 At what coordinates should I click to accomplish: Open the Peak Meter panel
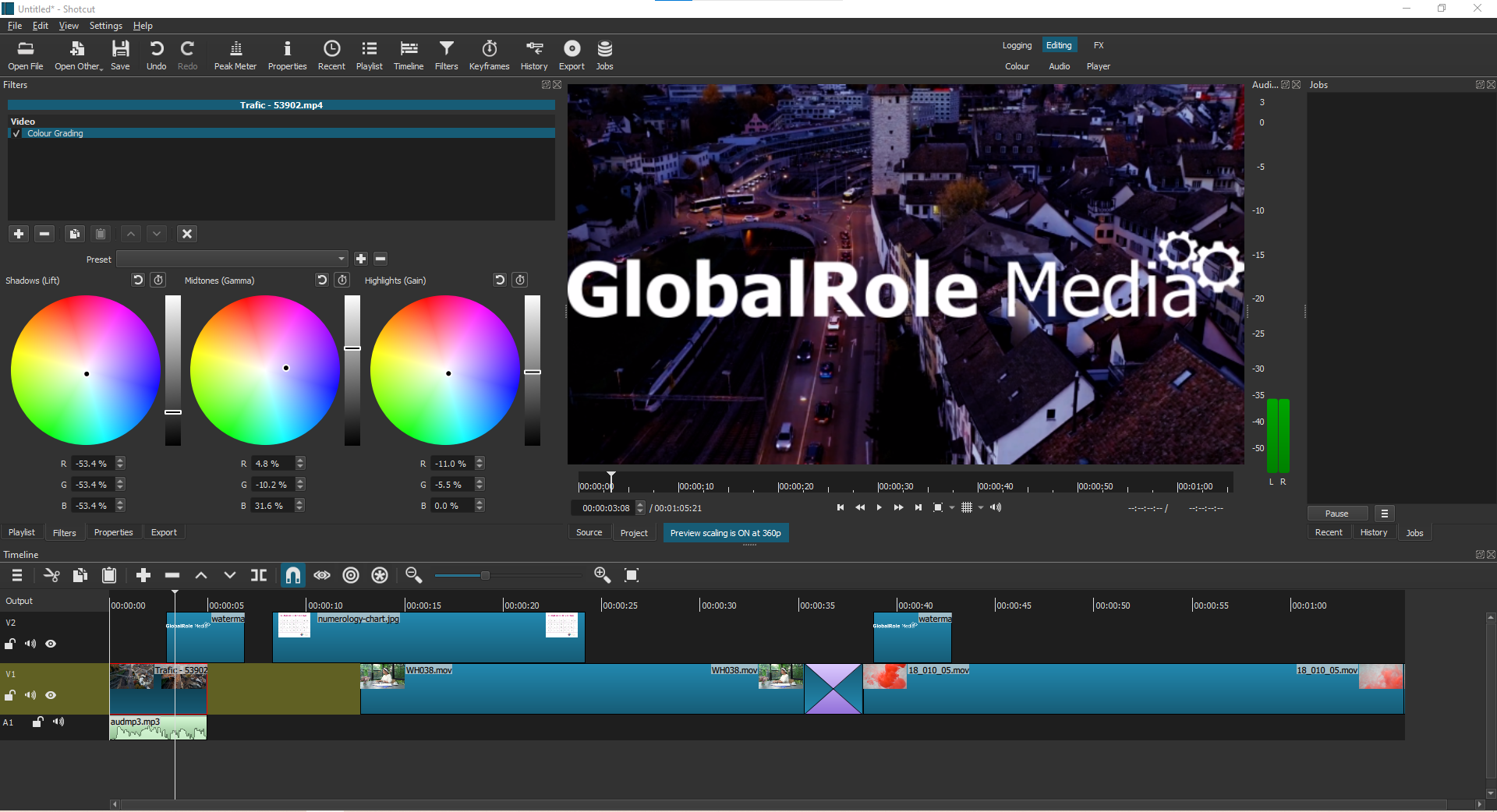click(x=235, y=55)
